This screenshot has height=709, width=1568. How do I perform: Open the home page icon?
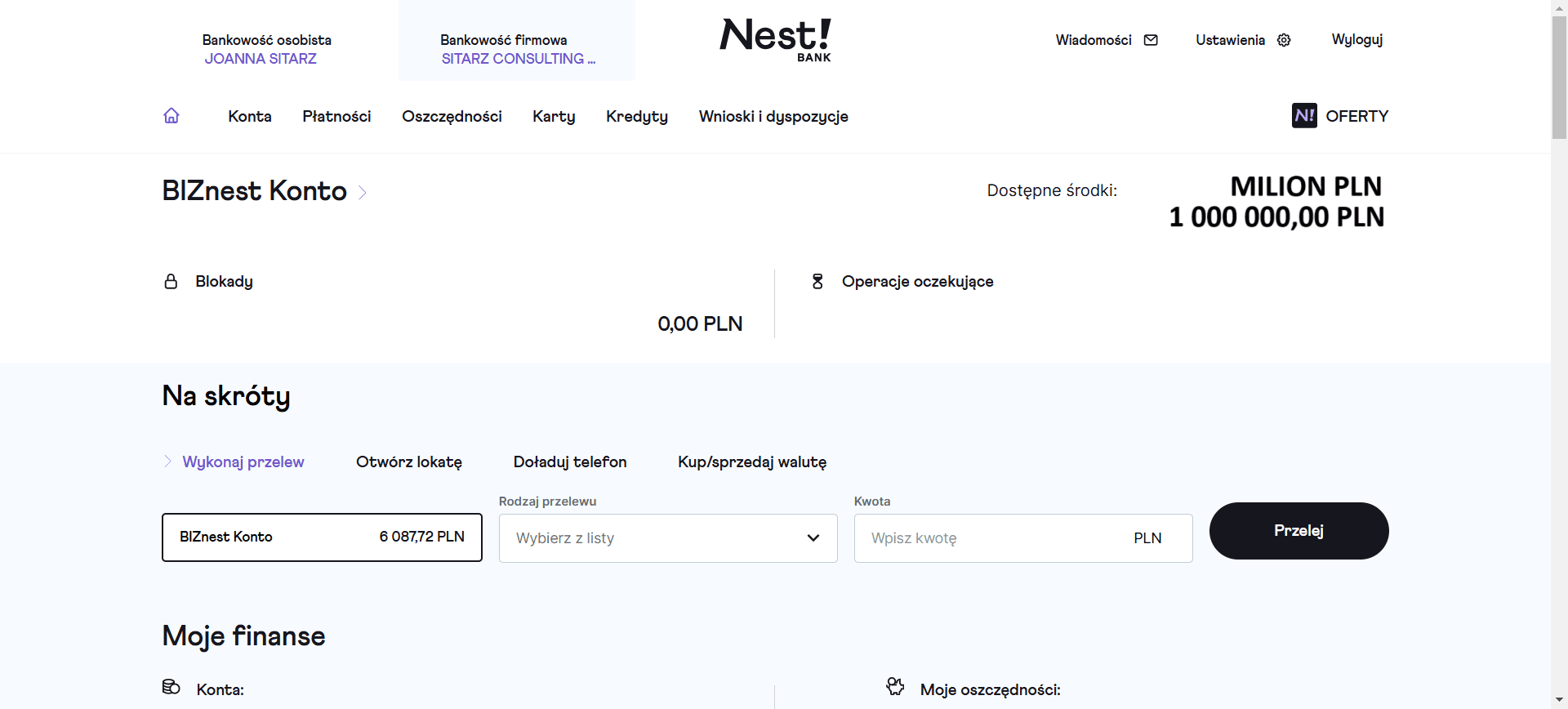[171, 116]
